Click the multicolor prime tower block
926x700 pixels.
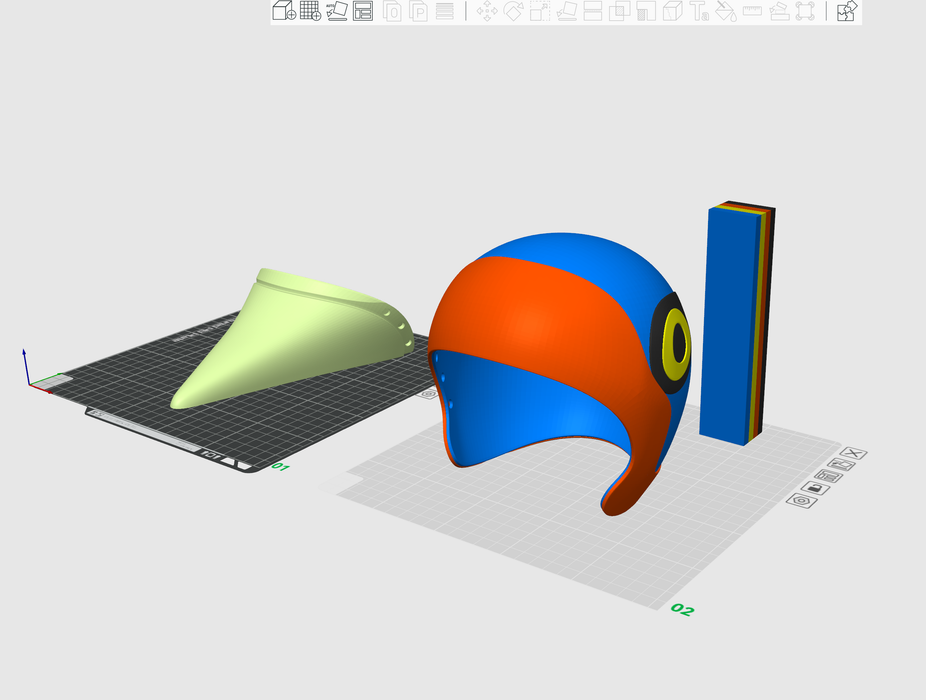[x=730, y=320]
